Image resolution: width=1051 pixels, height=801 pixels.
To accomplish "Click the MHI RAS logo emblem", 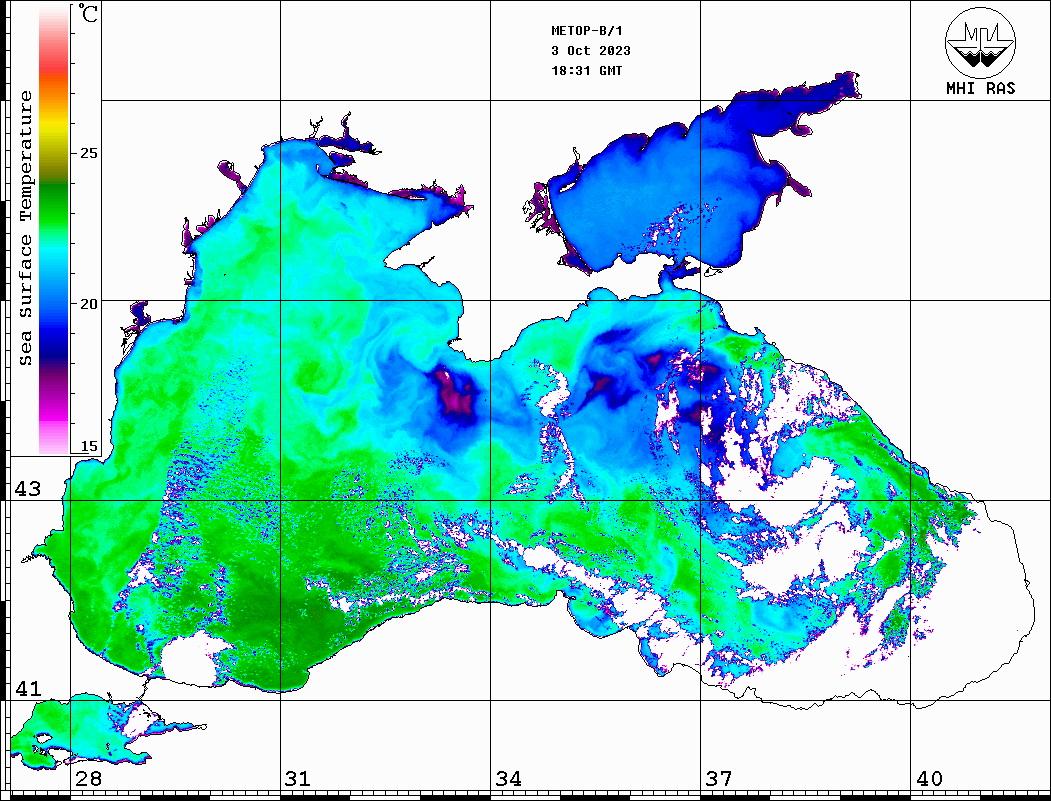I will [x=980, y=42].
